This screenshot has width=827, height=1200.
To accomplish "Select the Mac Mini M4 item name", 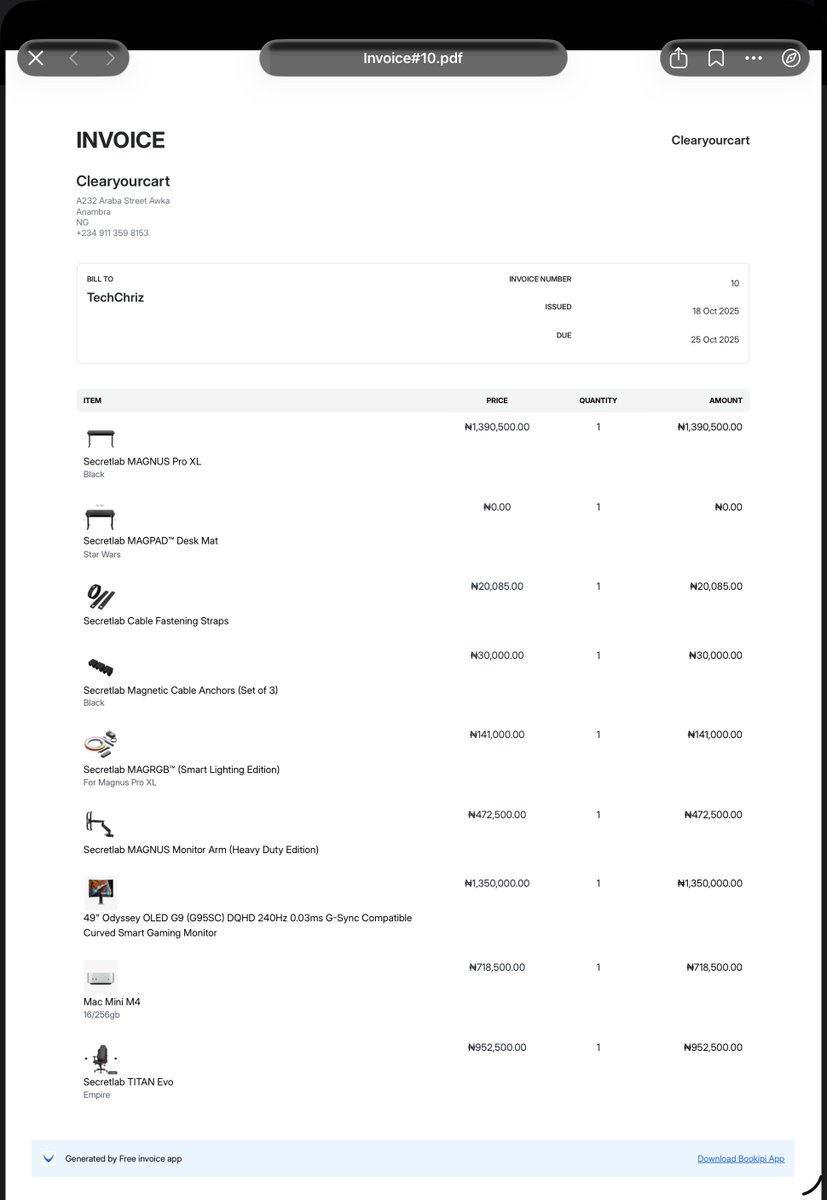I will tap(112, 1002).
